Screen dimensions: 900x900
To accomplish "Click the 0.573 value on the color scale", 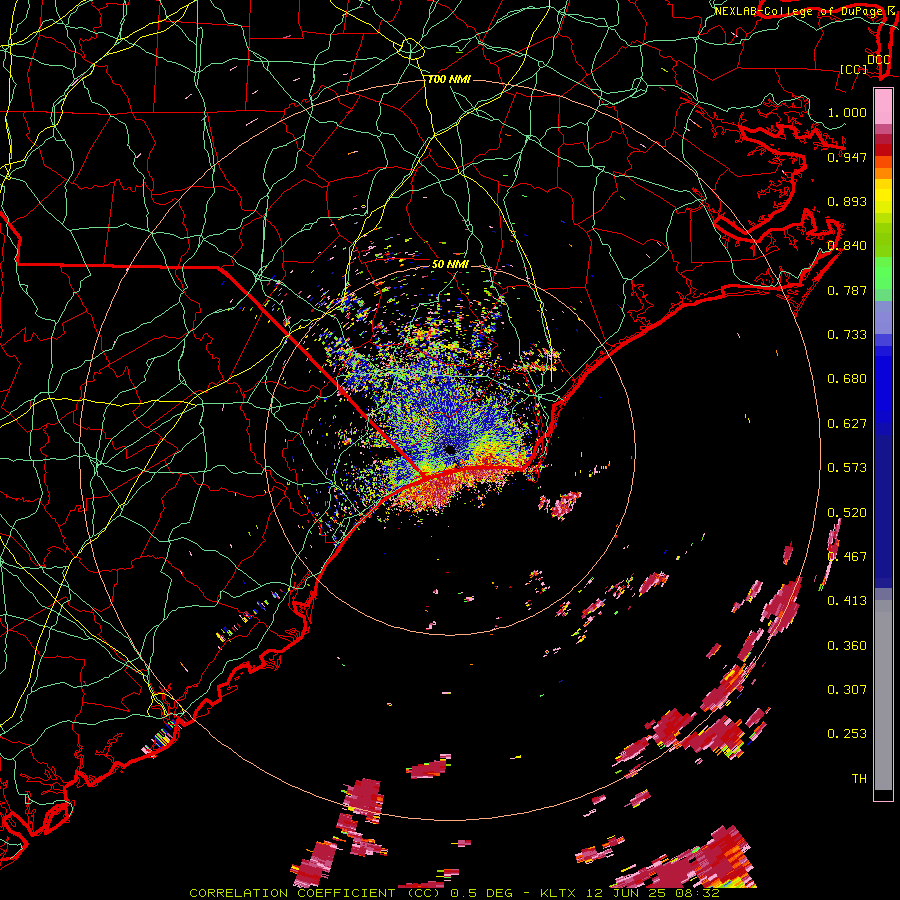I will [847, 467].
